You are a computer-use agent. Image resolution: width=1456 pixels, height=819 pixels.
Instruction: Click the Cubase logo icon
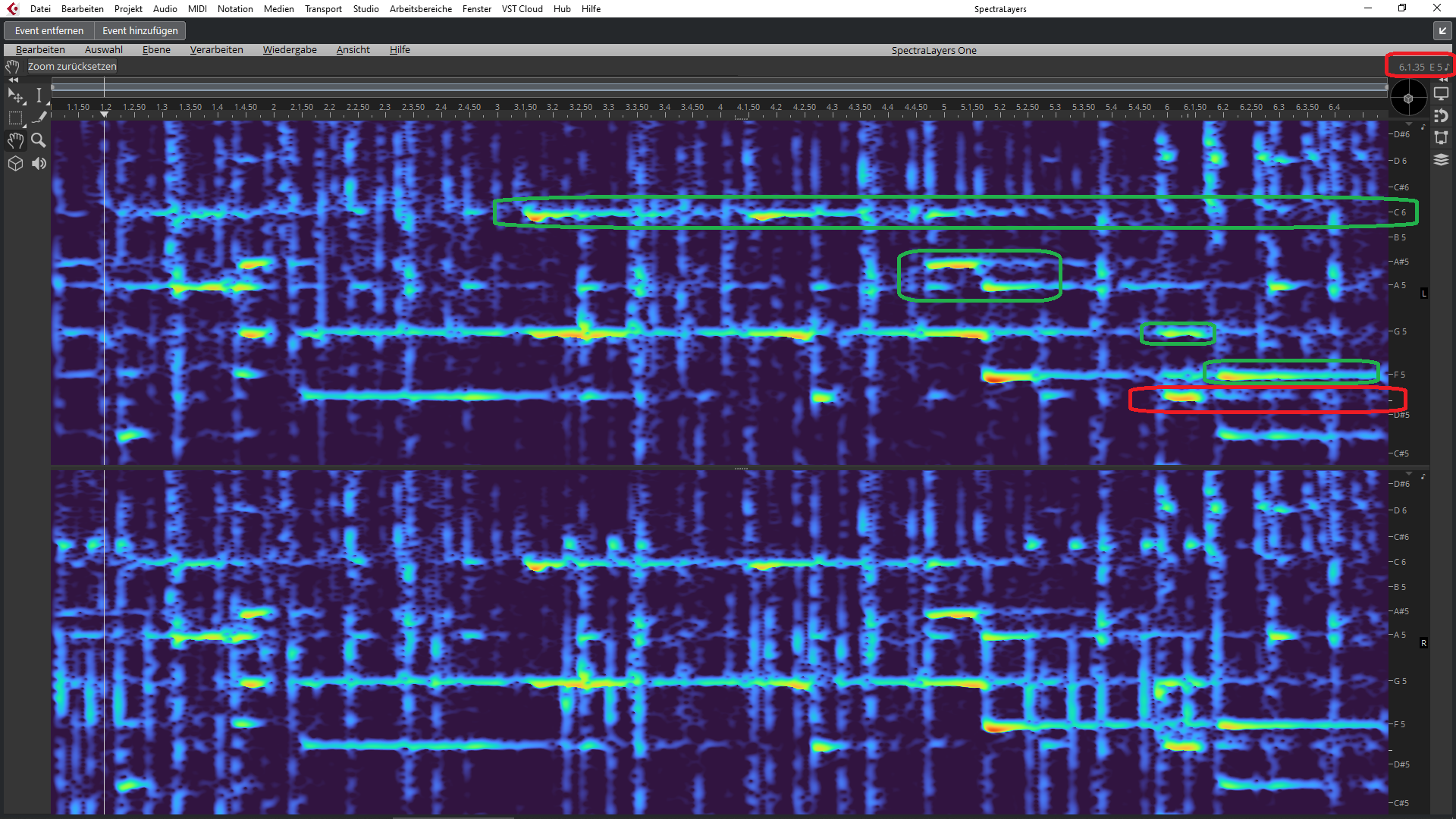click(x=12, y=9)
